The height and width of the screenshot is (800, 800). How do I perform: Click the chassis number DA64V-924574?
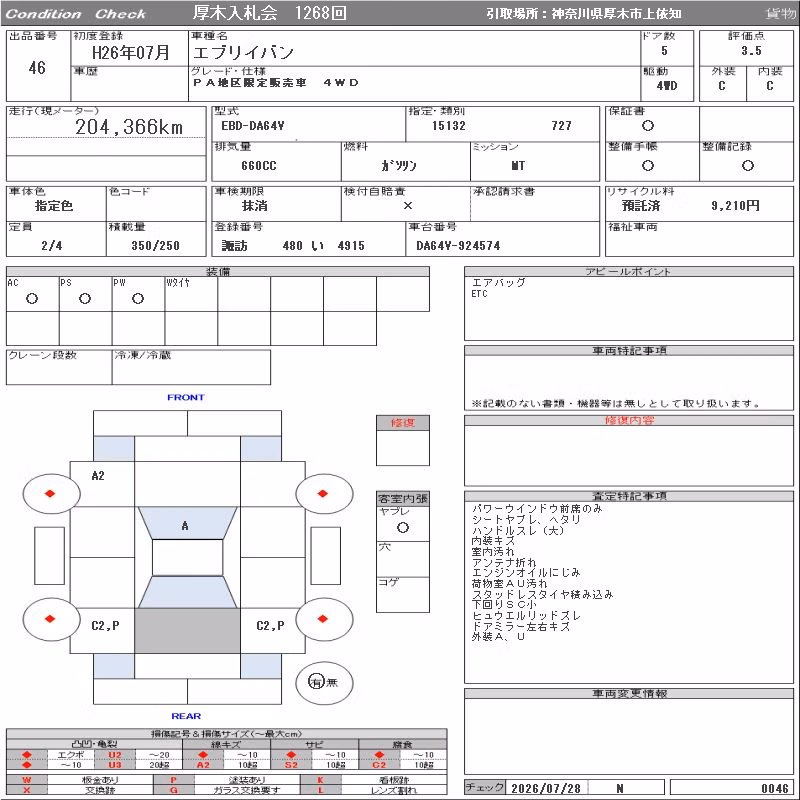click(458, 245)
